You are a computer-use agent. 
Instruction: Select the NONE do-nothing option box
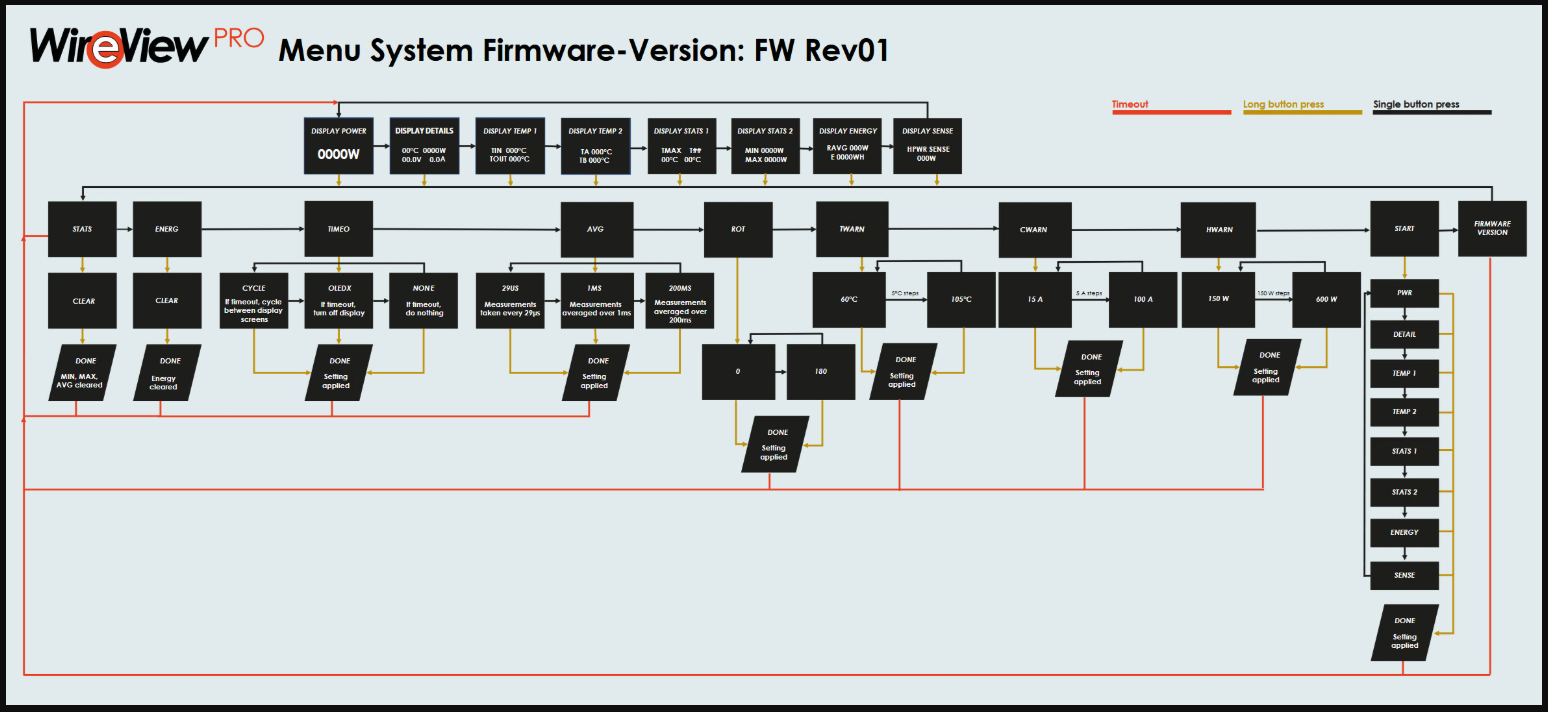point(424,300)
